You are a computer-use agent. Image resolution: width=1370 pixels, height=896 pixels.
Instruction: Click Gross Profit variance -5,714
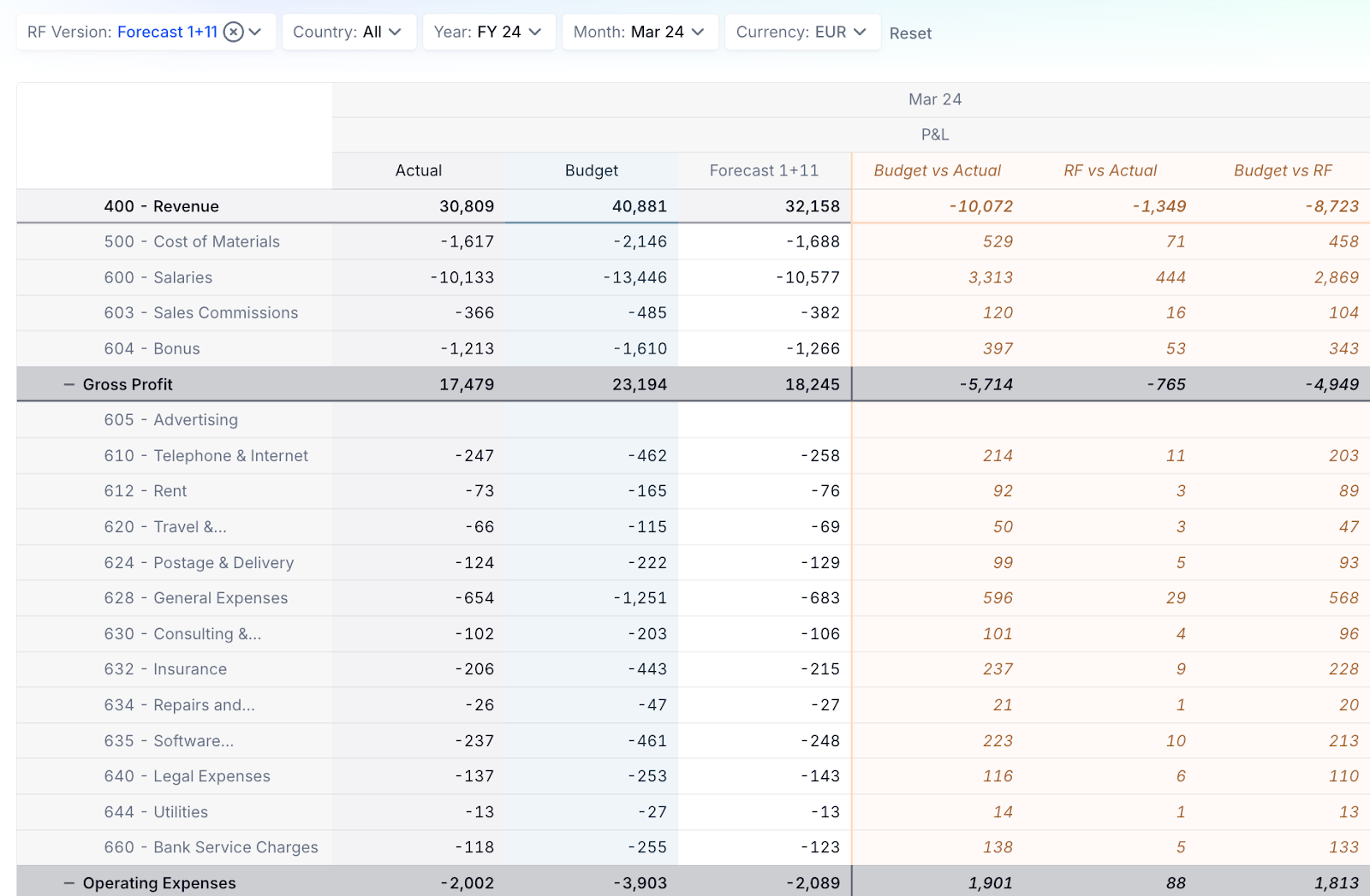pyautogui.click(x=986, y=385)
